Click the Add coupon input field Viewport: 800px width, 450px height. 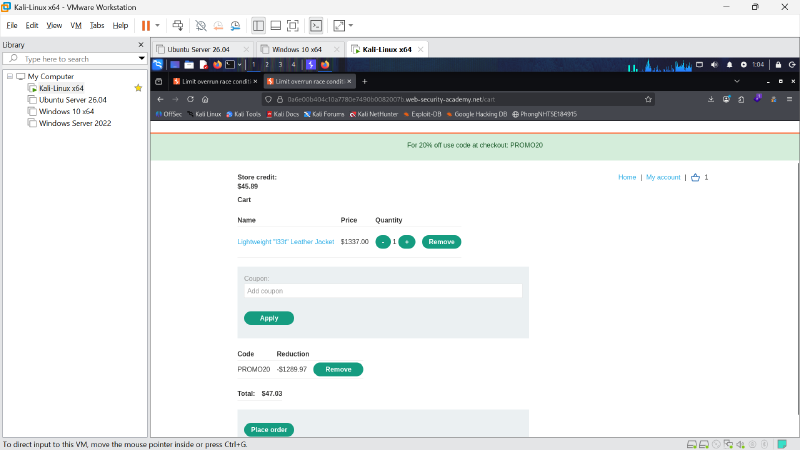pyautogui.click(x=383, y=291)
